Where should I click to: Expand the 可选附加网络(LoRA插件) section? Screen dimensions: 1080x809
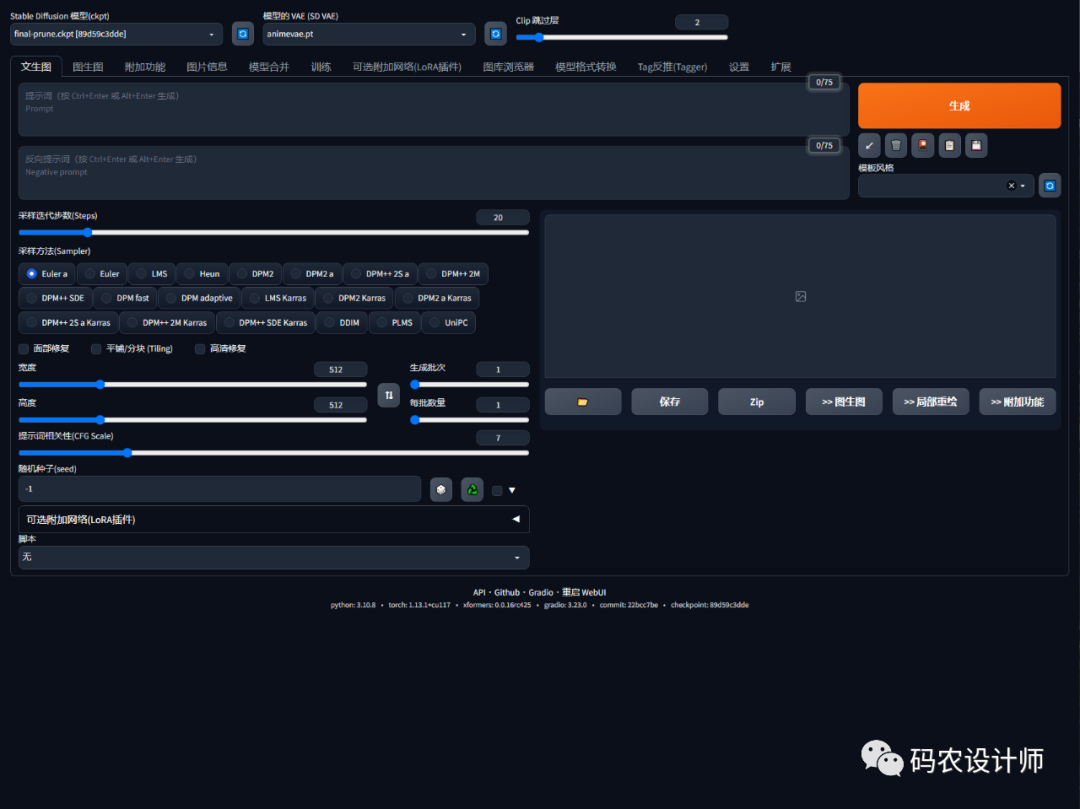[273, 519]
